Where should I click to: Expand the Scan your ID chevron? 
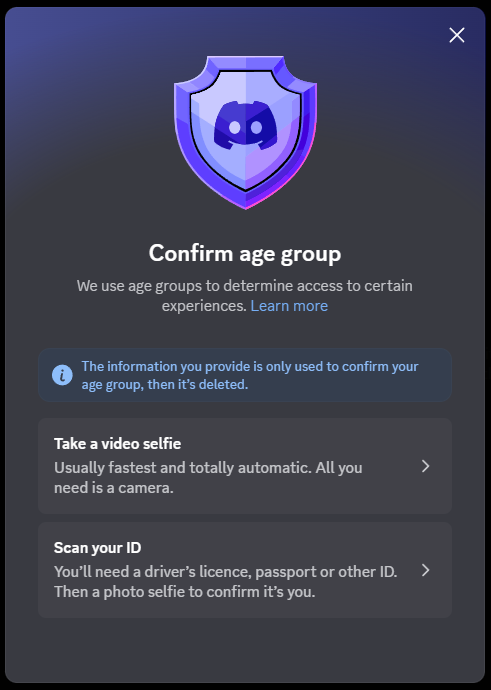[x=425, y=570]
